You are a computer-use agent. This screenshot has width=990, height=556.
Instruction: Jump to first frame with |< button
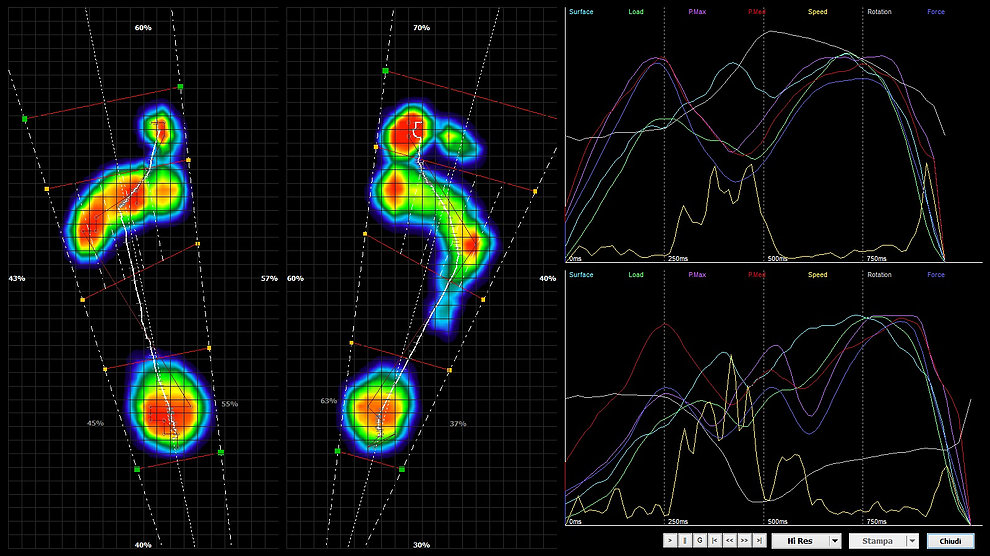tap(715, 541)
